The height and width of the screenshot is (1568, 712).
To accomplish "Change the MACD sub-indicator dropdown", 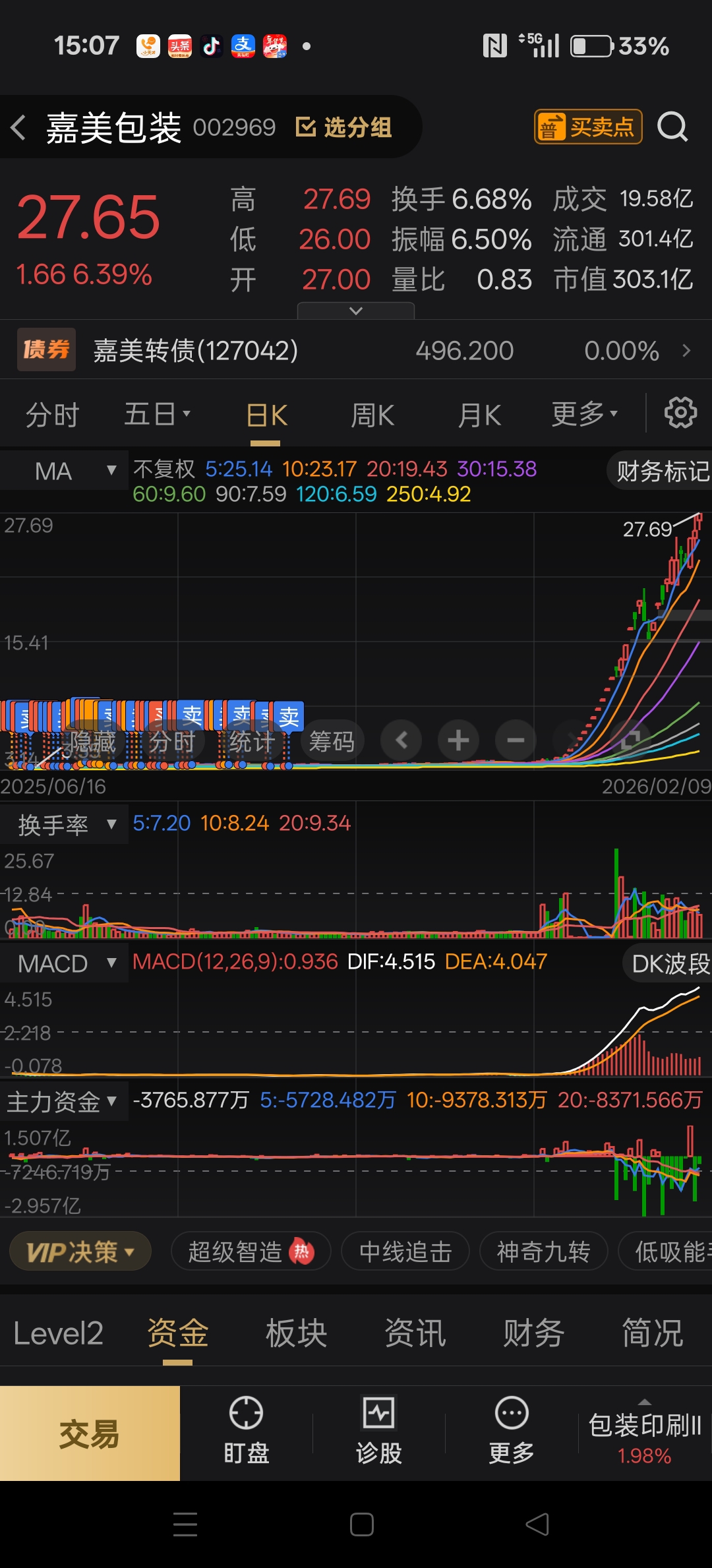I will [65, 963].
